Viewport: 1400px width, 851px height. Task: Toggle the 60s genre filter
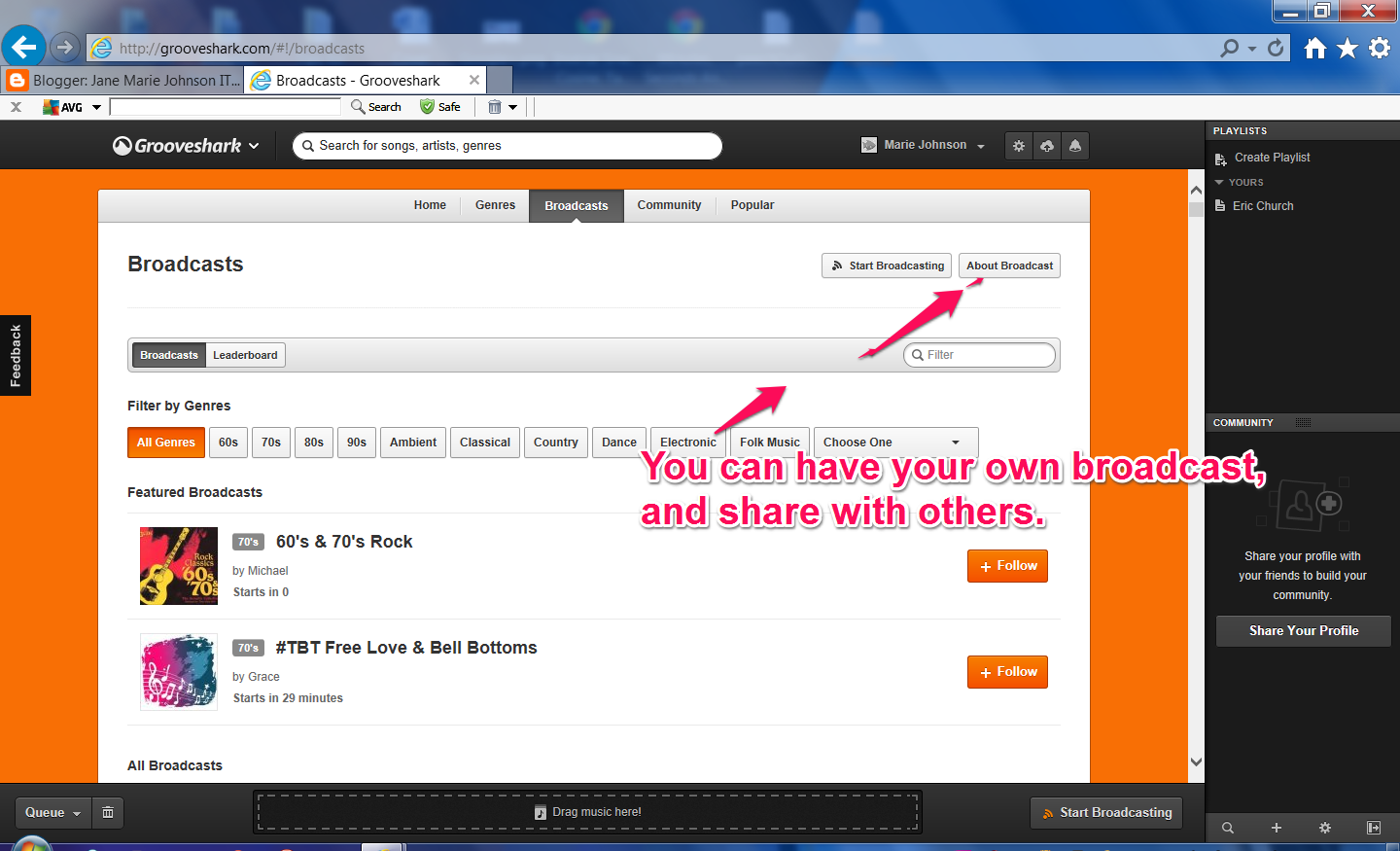pyautogui.click(x=228, y=443)
